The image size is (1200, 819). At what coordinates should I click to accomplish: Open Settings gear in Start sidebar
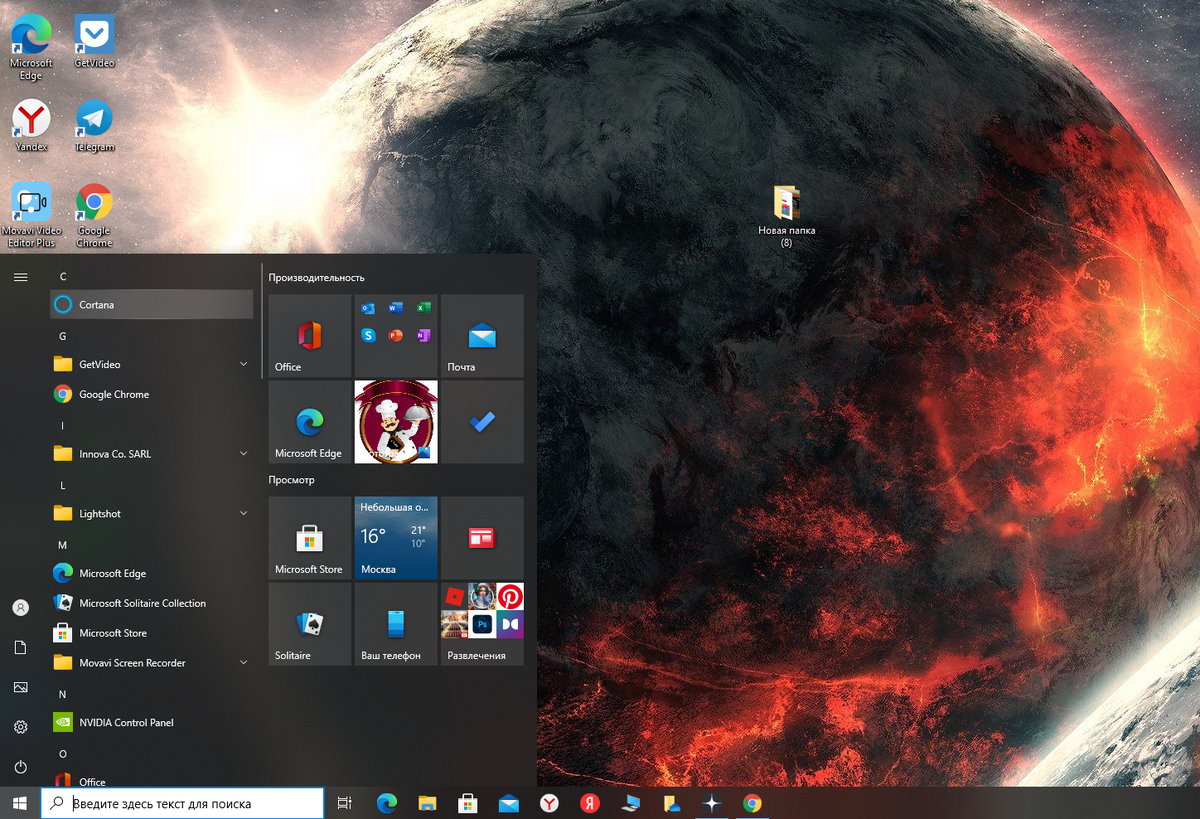point(20,727)
